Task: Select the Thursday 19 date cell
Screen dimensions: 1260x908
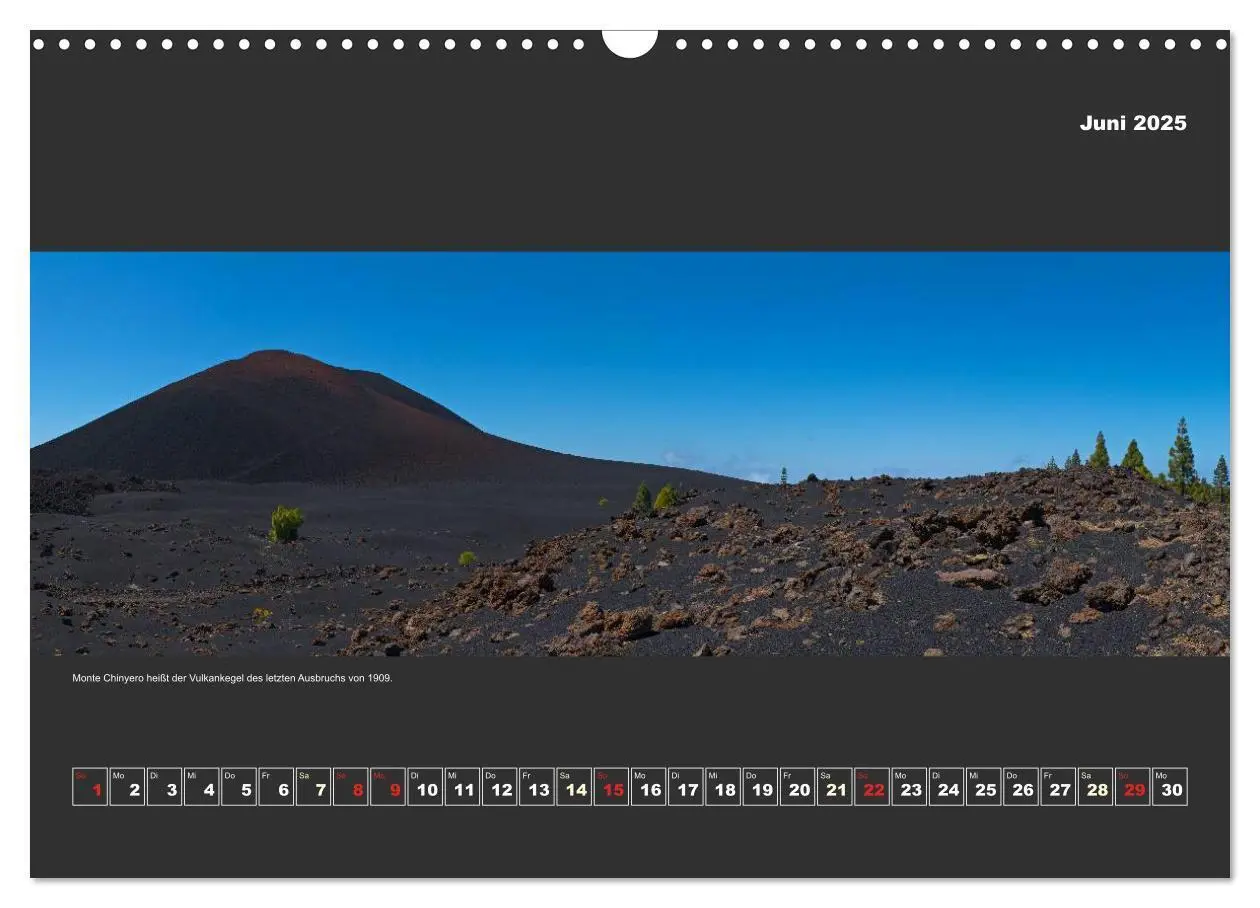Action: pyautogui.click(x=760, y=786)
